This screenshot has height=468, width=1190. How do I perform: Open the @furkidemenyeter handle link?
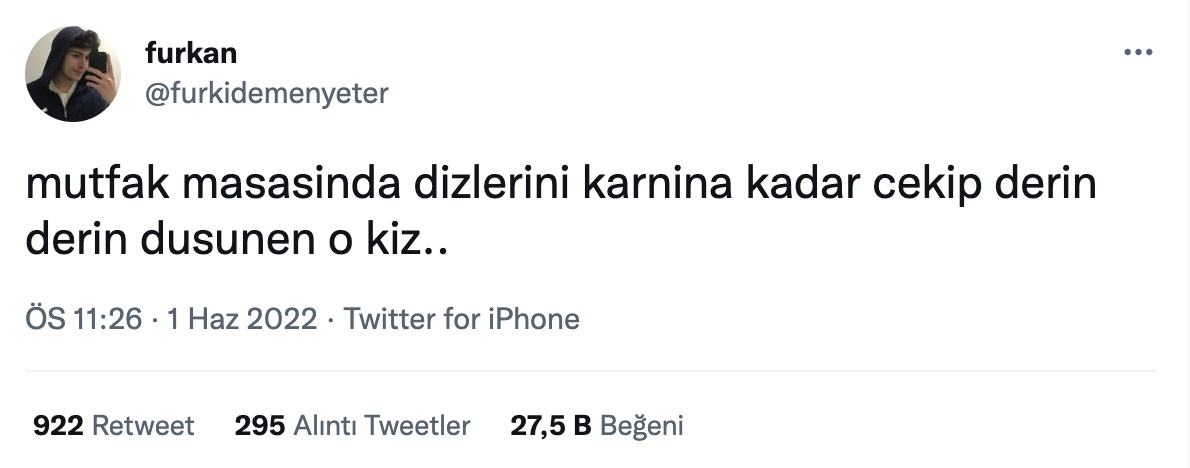pos(266,93)
